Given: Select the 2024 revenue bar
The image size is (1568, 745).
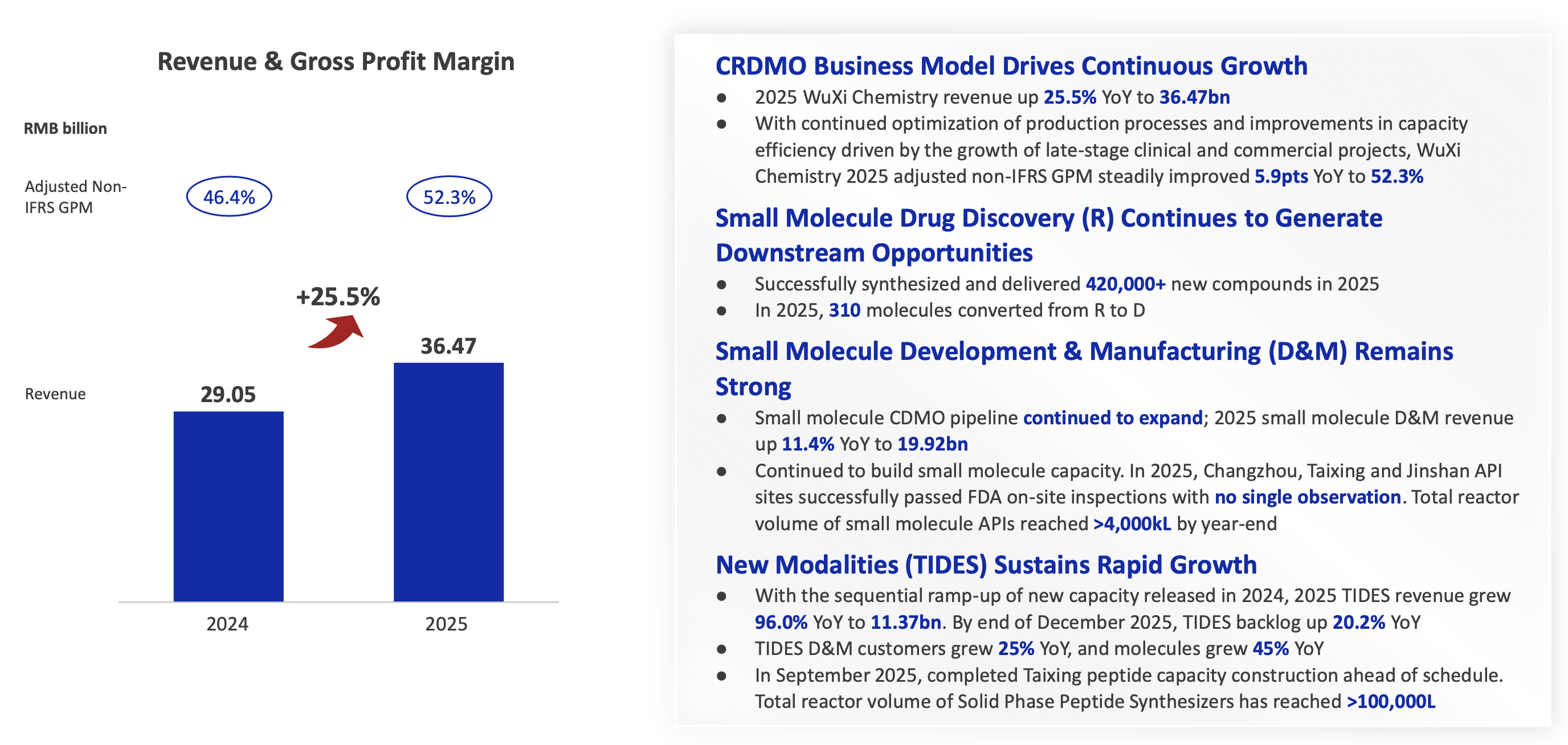Looking at the screenshot, I should click(x=228, y=505).
